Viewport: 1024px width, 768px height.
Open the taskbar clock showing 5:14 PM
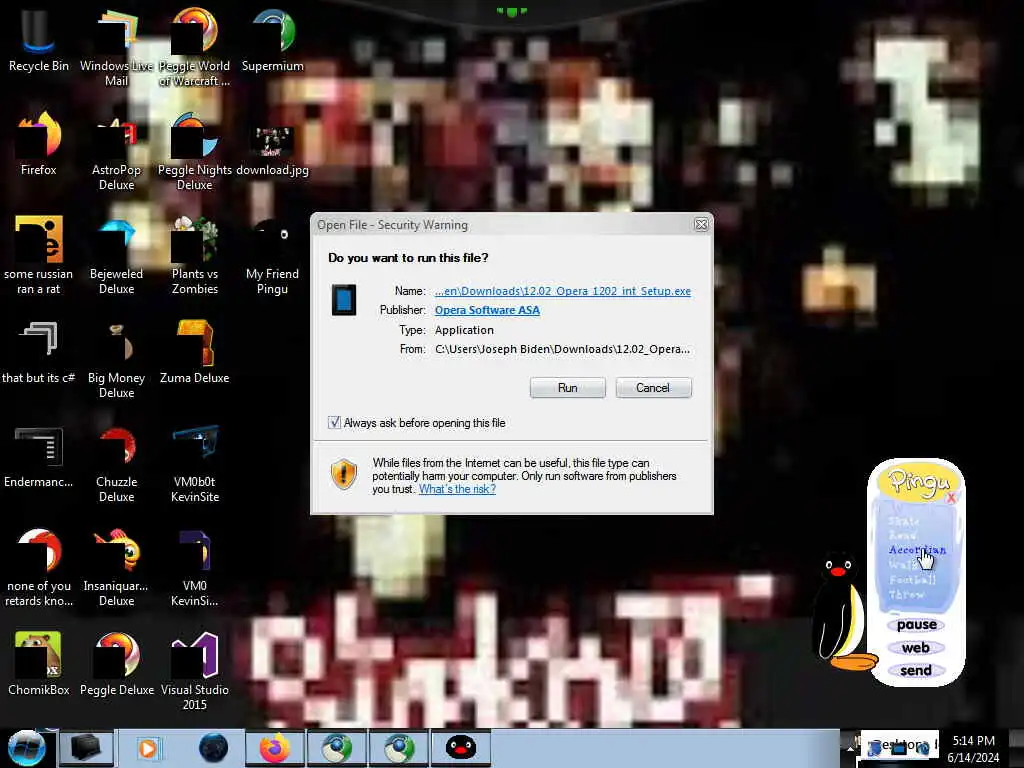tap(973, 749)
